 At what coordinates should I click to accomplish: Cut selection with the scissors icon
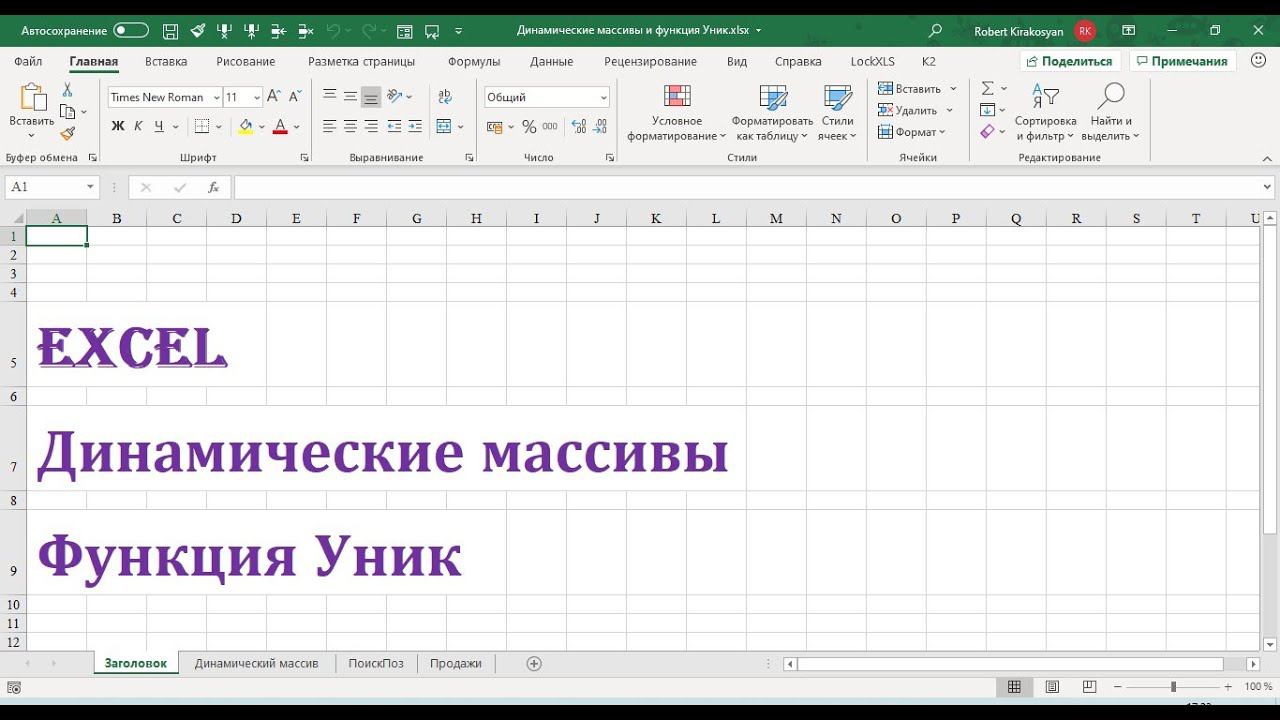point(67,90)
